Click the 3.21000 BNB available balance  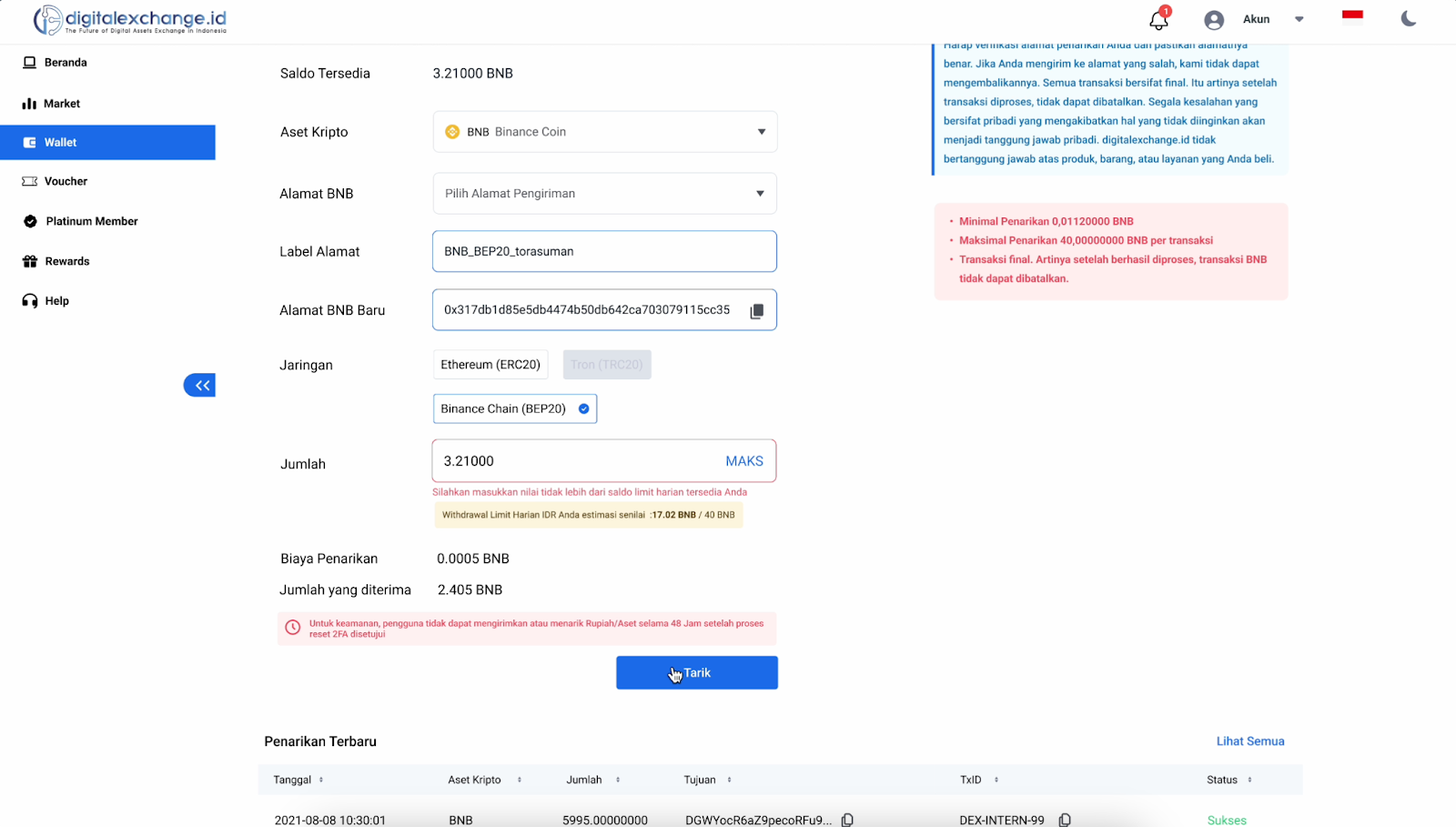coord(473,74)
